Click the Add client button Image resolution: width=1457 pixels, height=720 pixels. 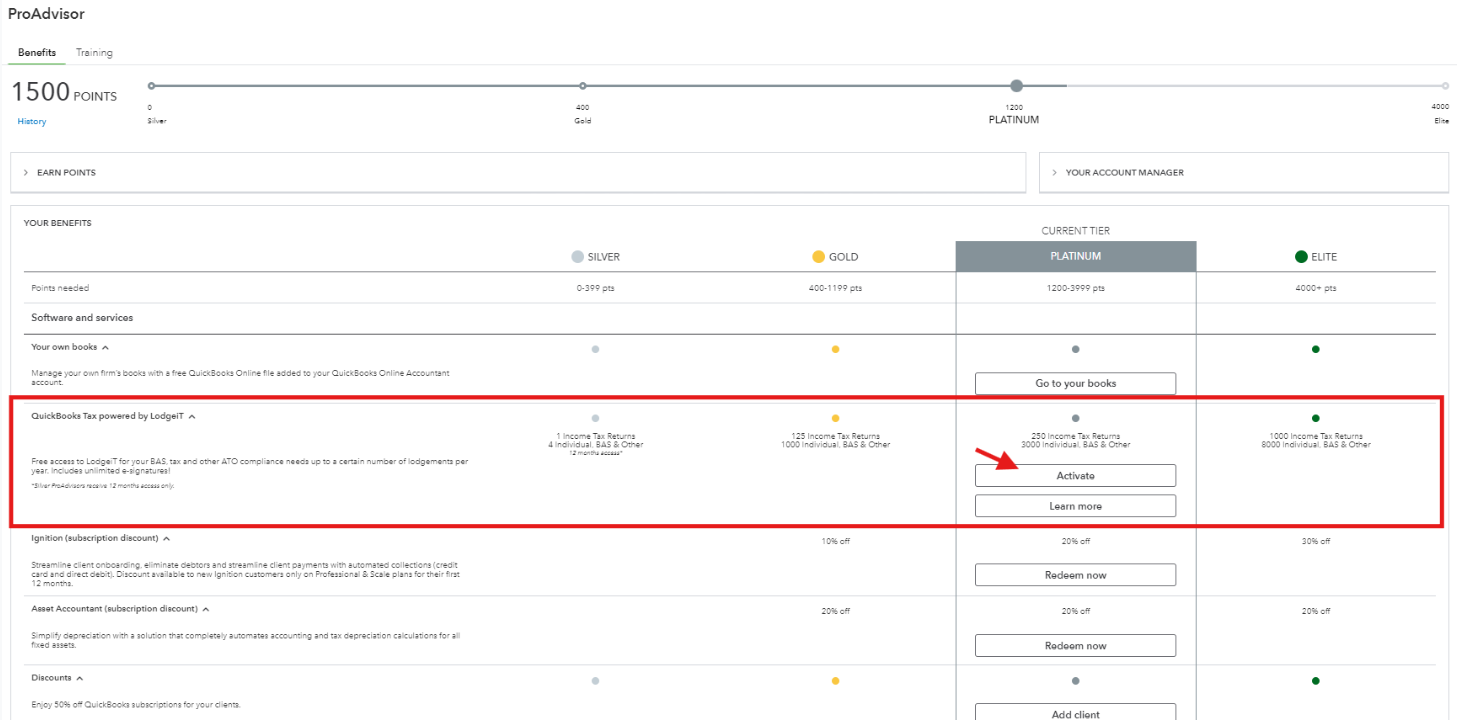click(1075, 713)
